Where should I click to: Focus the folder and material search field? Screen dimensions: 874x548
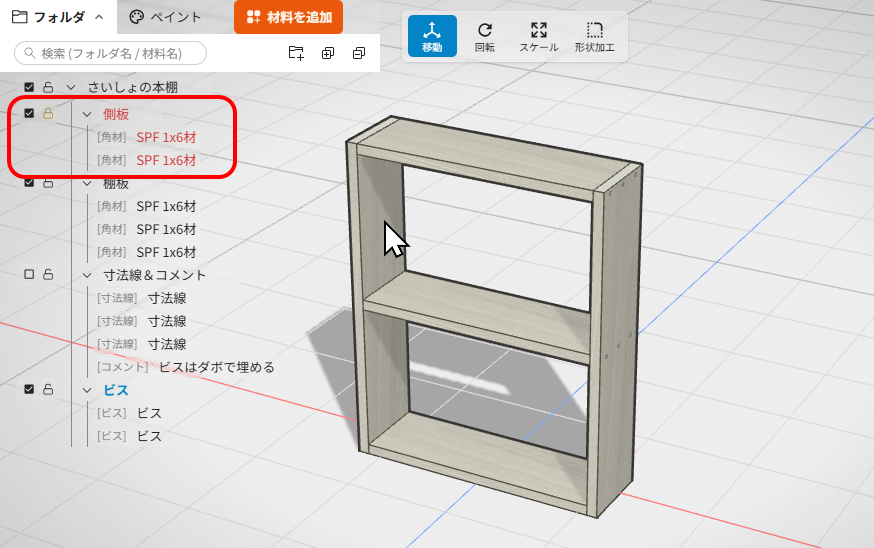point(110,54)
